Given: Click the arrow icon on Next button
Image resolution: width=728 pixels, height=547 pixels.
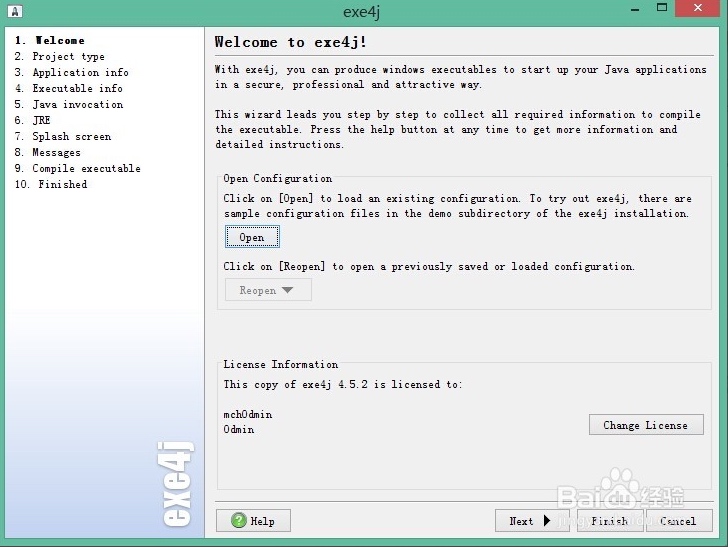Looking at the screenshot, I should [547, 521].
